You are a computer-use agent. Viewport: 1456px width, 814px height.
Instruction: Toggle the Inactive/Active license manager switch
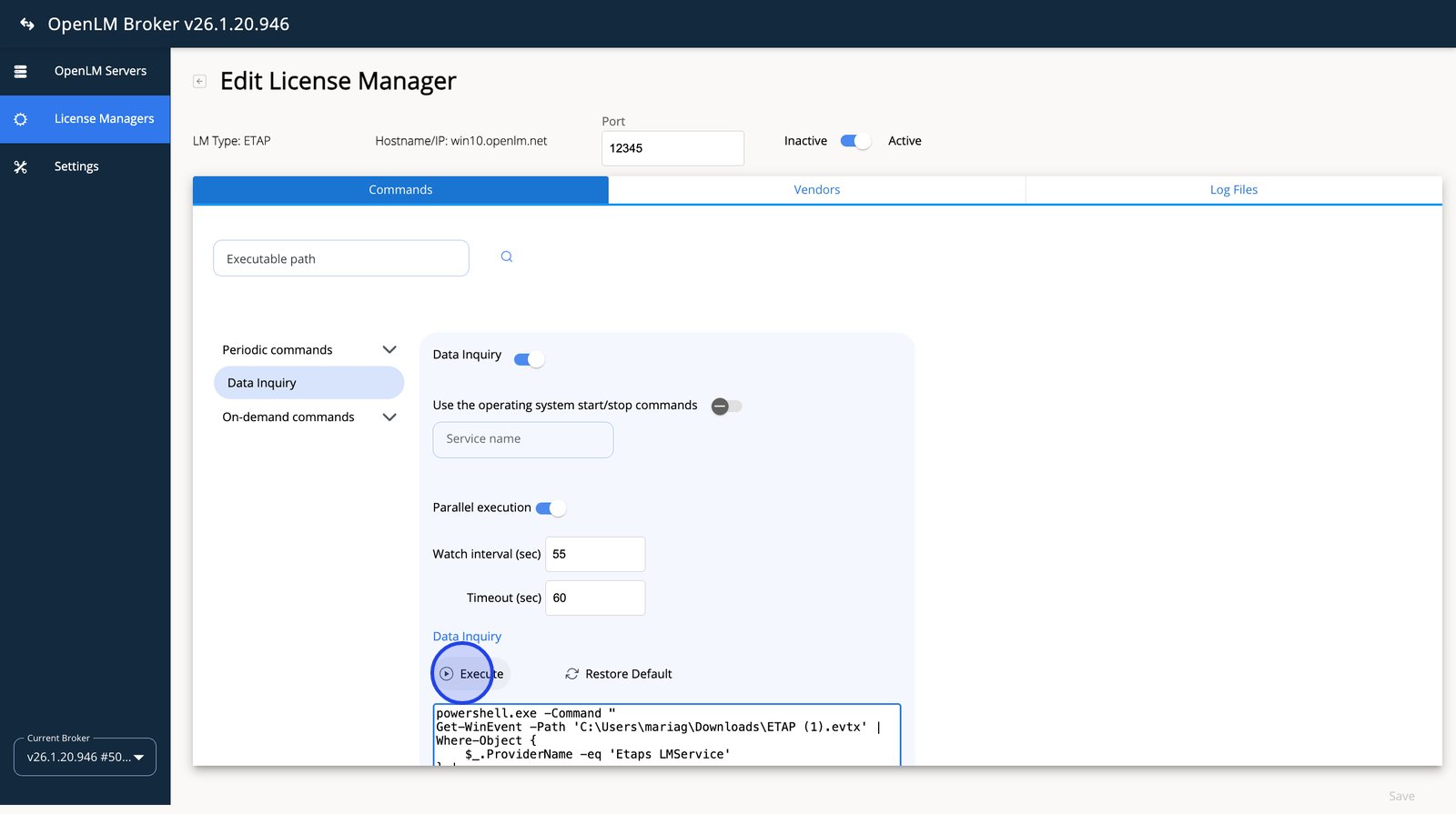[854, 141]
